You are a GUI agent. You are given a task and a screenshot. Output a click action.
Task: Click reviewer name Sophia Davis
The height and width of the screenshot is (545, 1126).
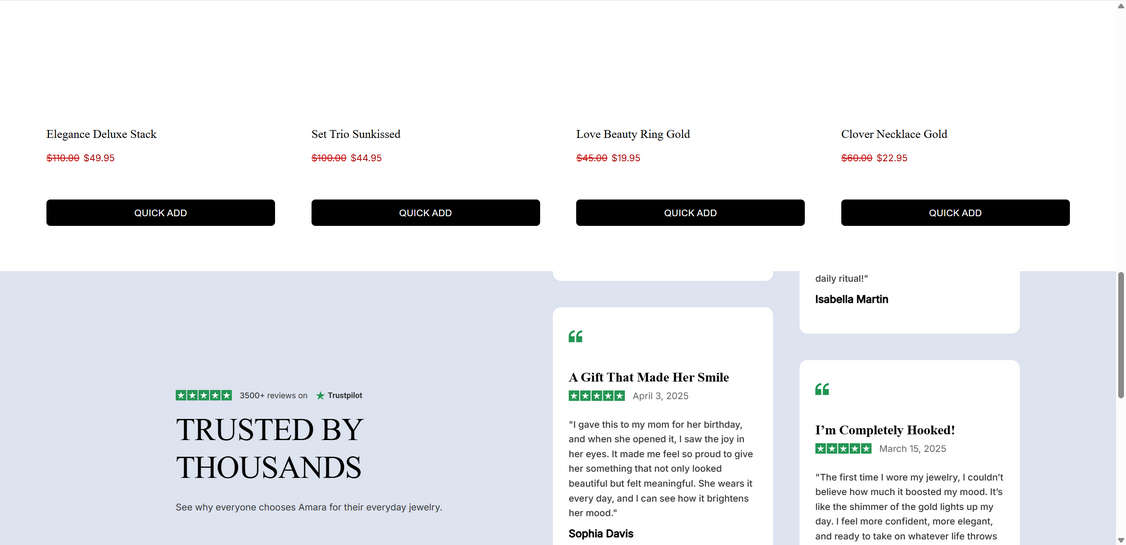tap(601, 534)
